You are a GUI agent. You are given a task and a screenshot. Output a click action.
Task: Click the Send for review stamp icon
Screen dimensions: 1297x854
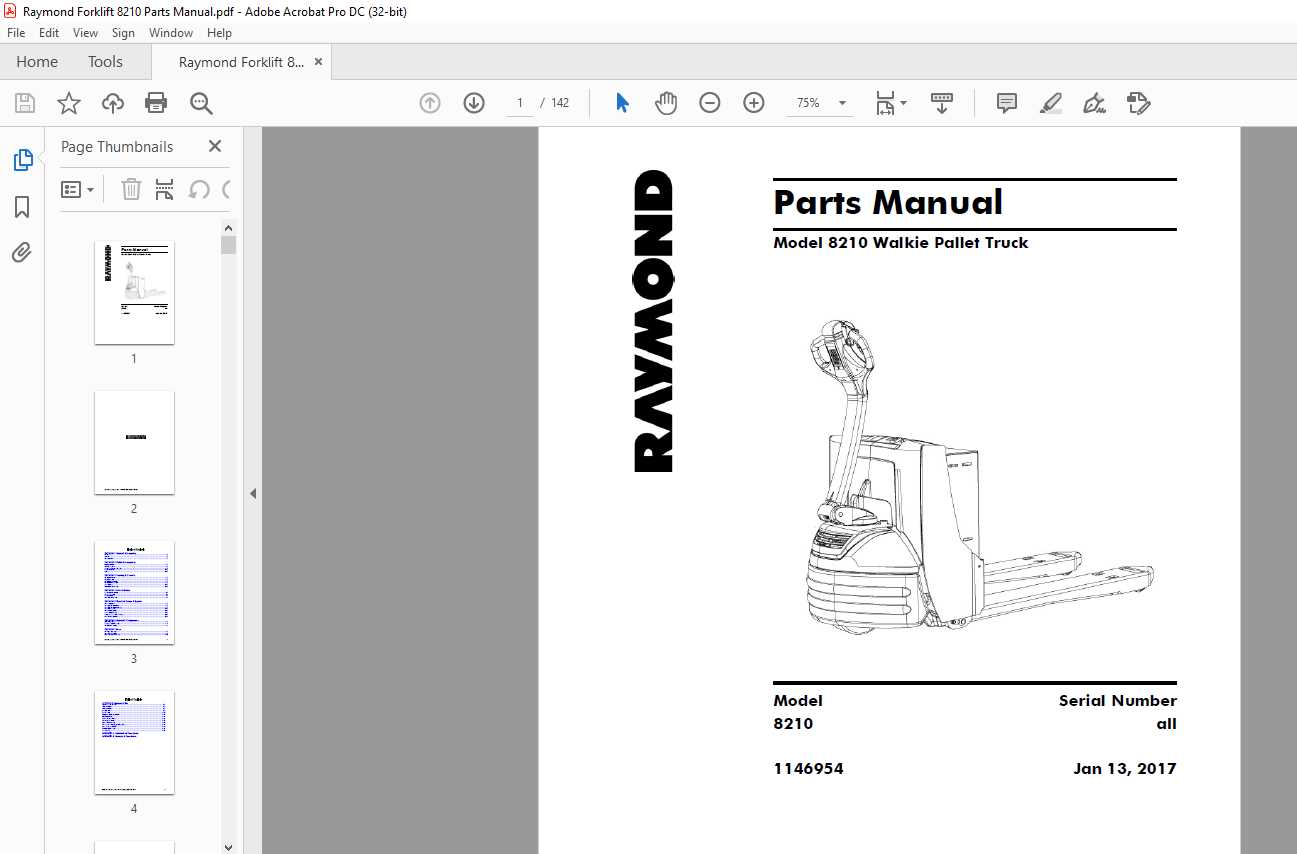(x=1138, y=103)
